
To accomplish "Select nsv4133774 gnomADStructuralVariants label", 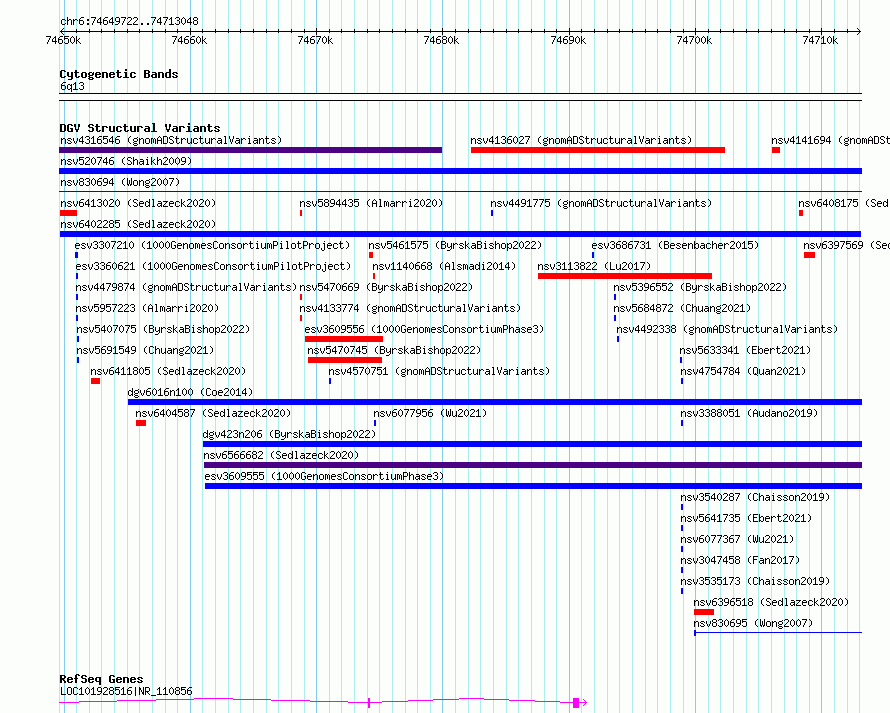I will click(x=410, y=308).
